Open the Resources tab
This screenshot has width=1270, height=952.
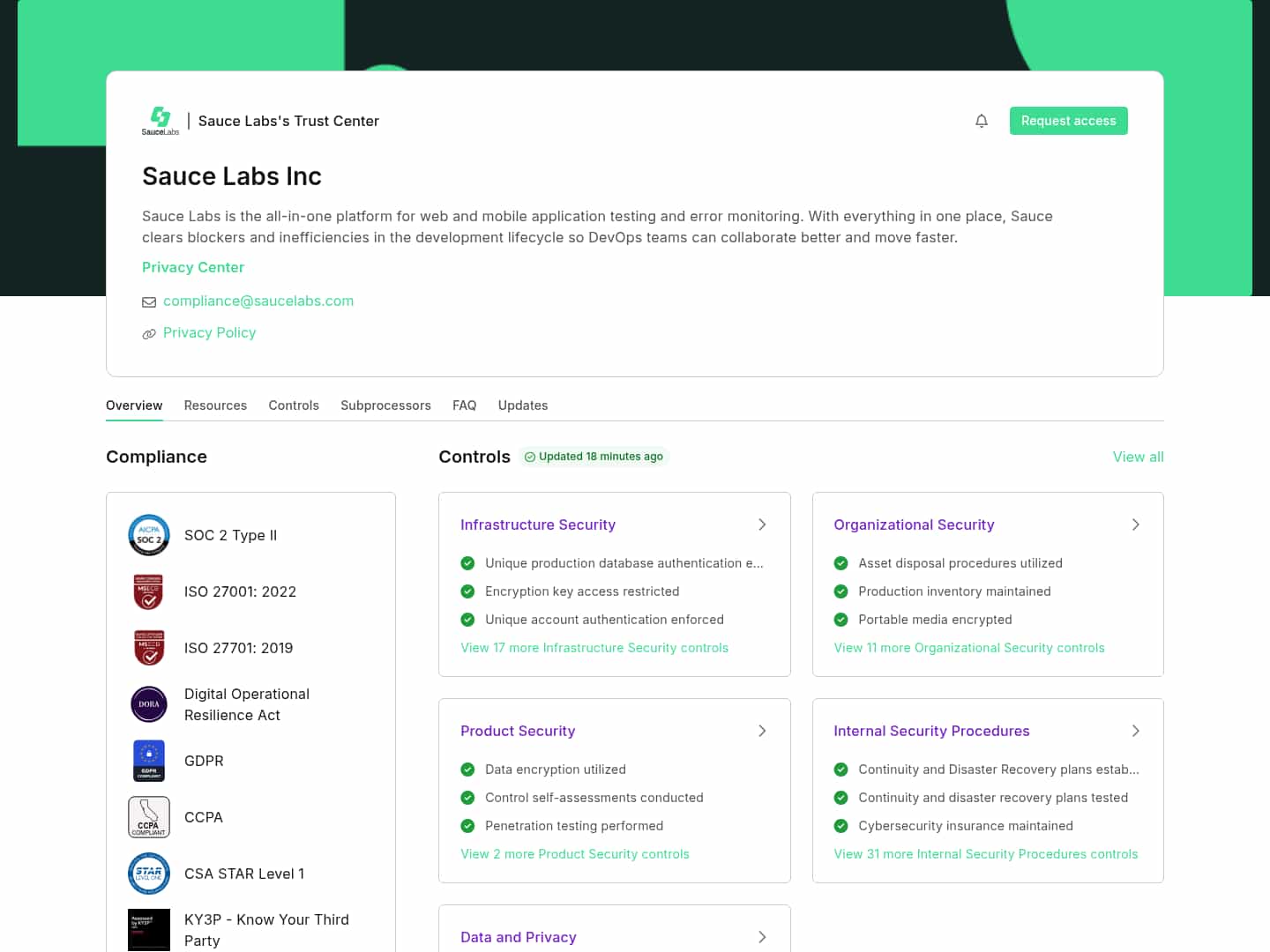pos(215,405)
